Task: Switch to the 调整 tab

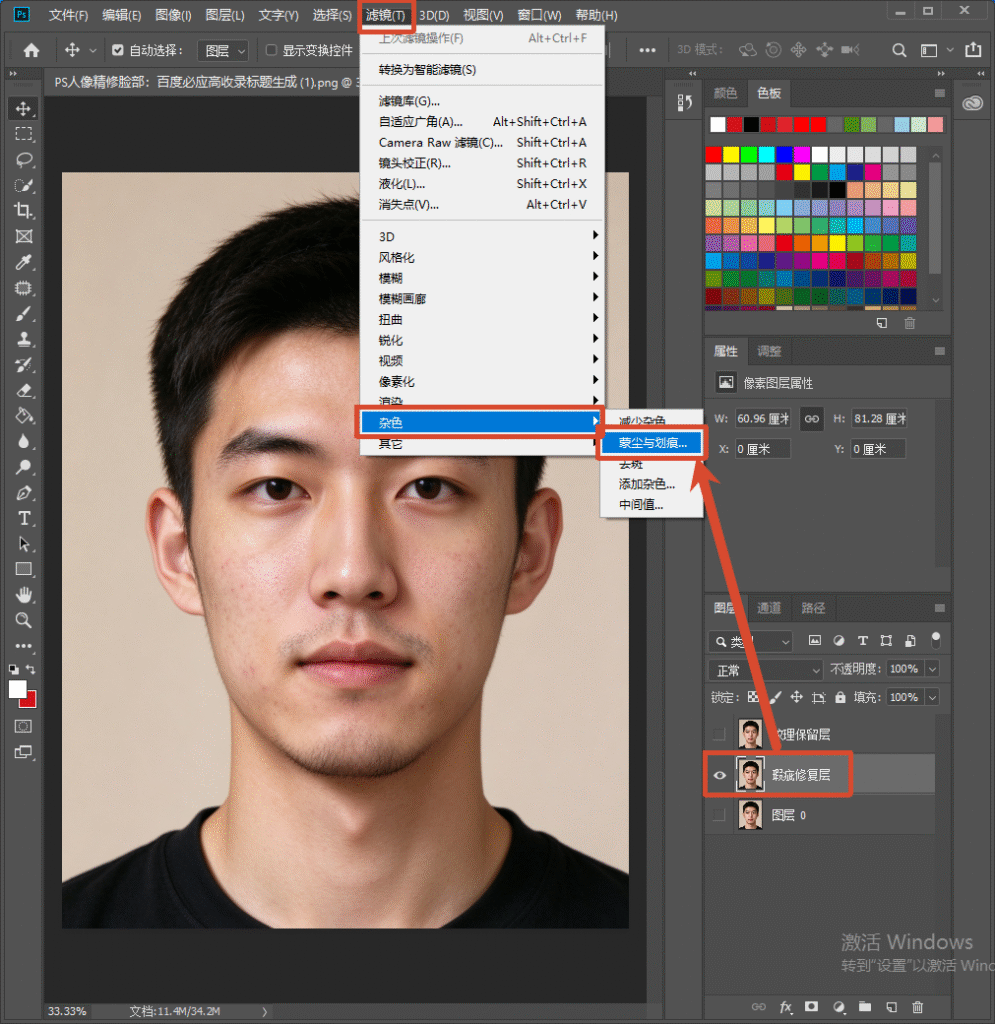Action: tap(768, 351)
